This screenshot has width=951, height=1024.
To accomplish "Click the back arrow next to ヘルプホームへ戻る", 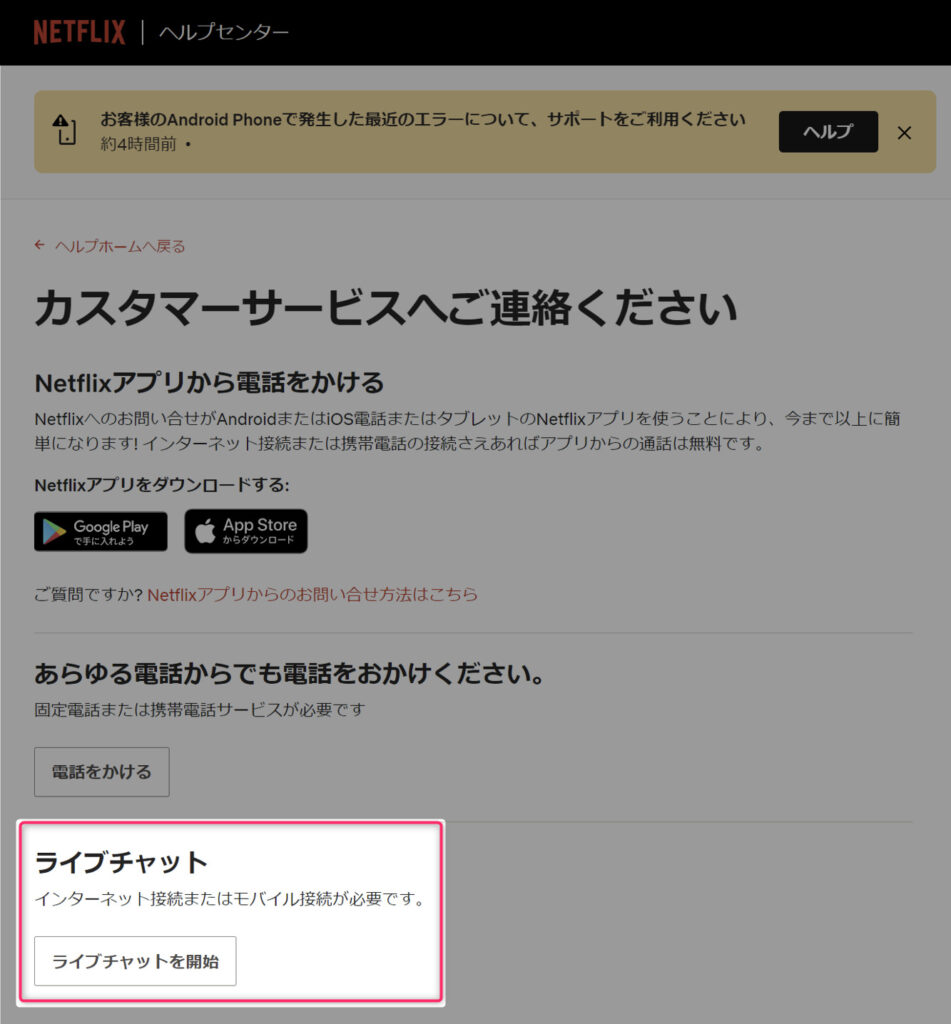I will (40, 246).
